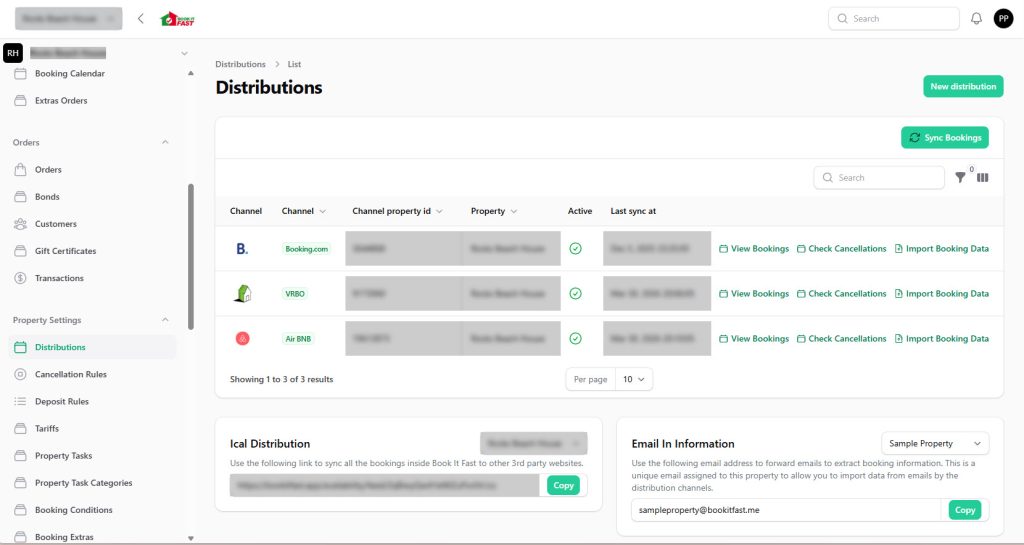The height and width of the screenshot is (545, 1024).
Task: Open Cancellation Rules in the sidebar
Action: [x=70, y=374]
